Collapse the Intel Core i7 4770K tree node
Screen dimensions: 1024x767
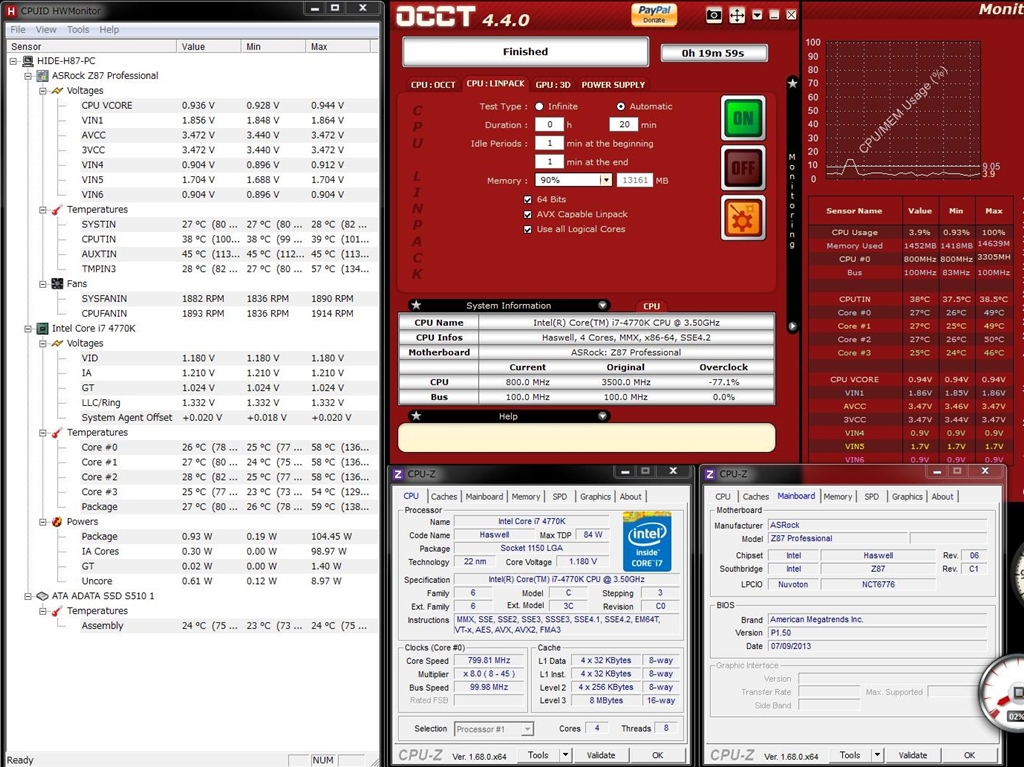(28, 329)
